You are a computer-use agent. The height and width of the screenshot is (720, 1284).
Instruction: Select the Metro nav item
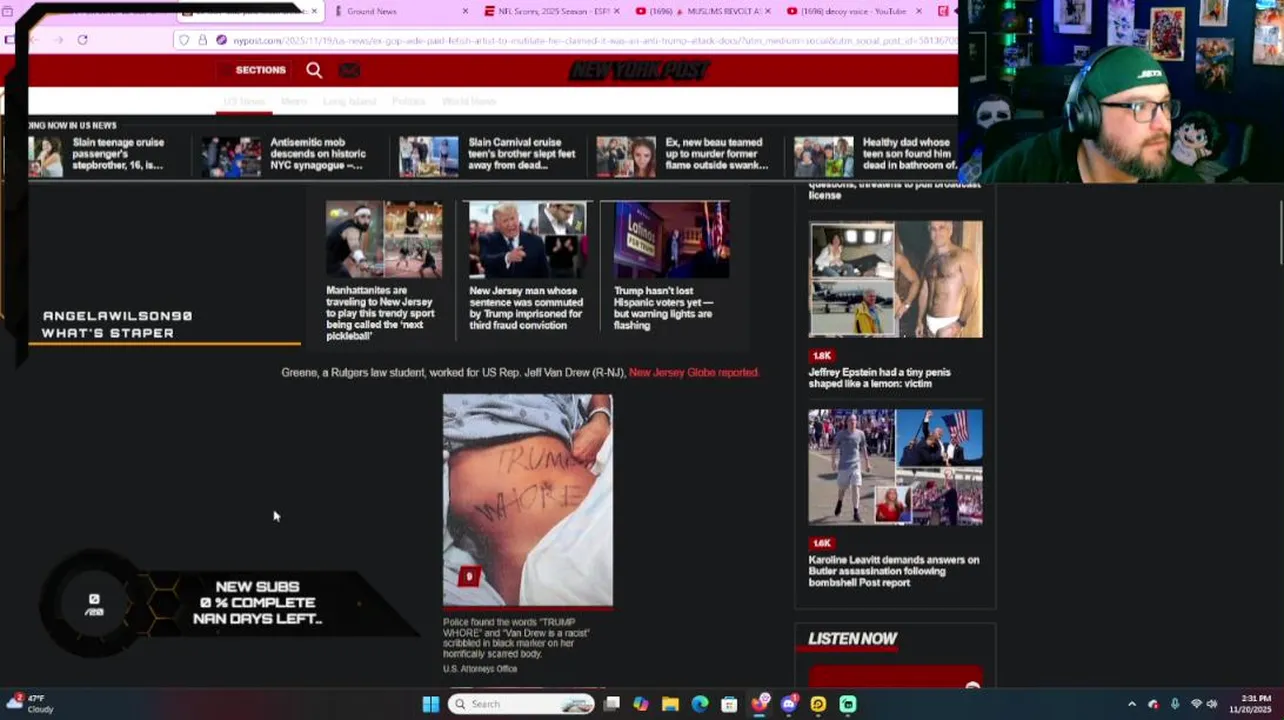pos(294,102)
